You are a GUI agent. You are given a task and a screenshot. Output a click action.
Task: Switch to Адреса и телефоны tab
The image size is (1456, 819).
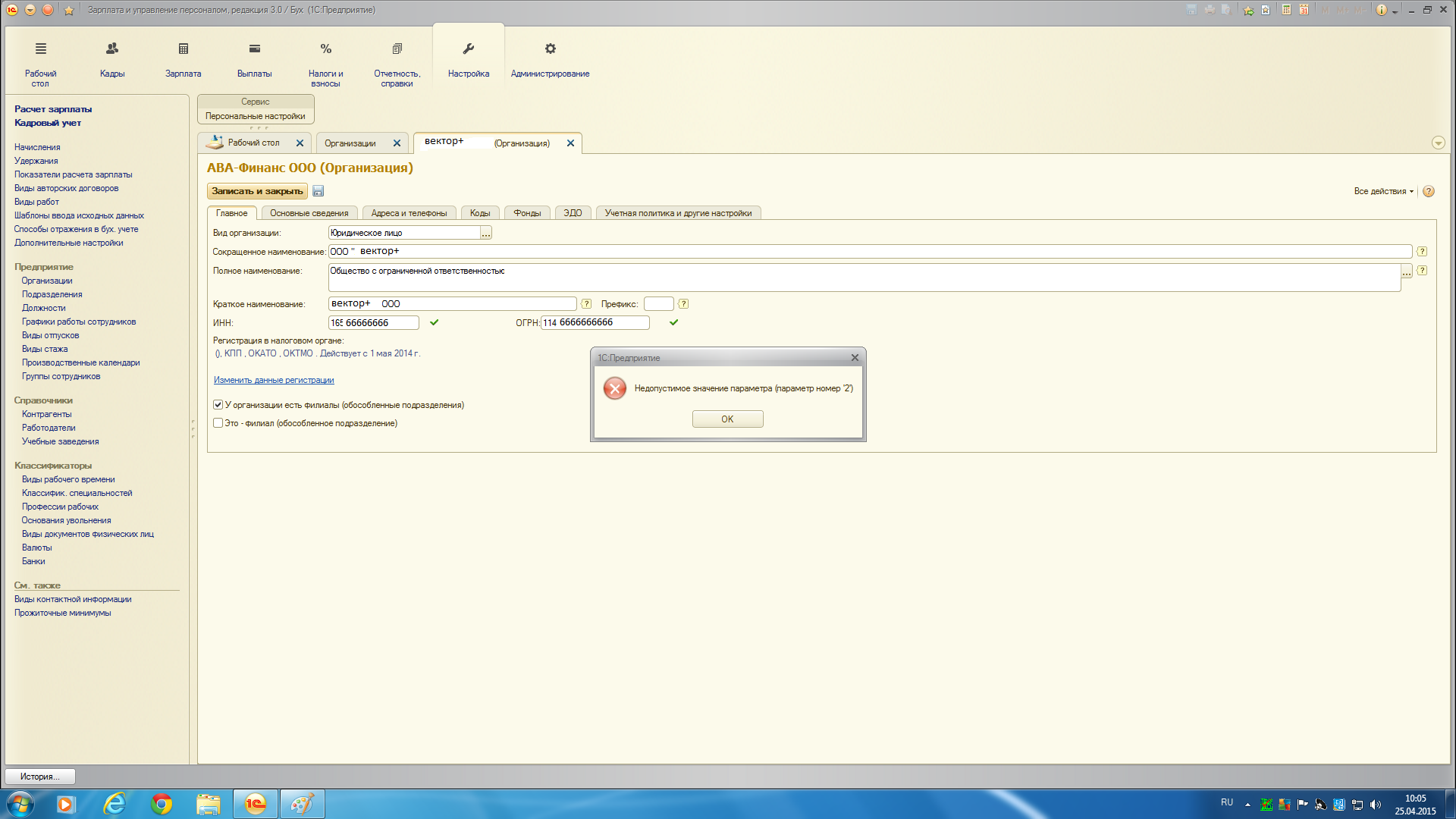pos(409,213)
